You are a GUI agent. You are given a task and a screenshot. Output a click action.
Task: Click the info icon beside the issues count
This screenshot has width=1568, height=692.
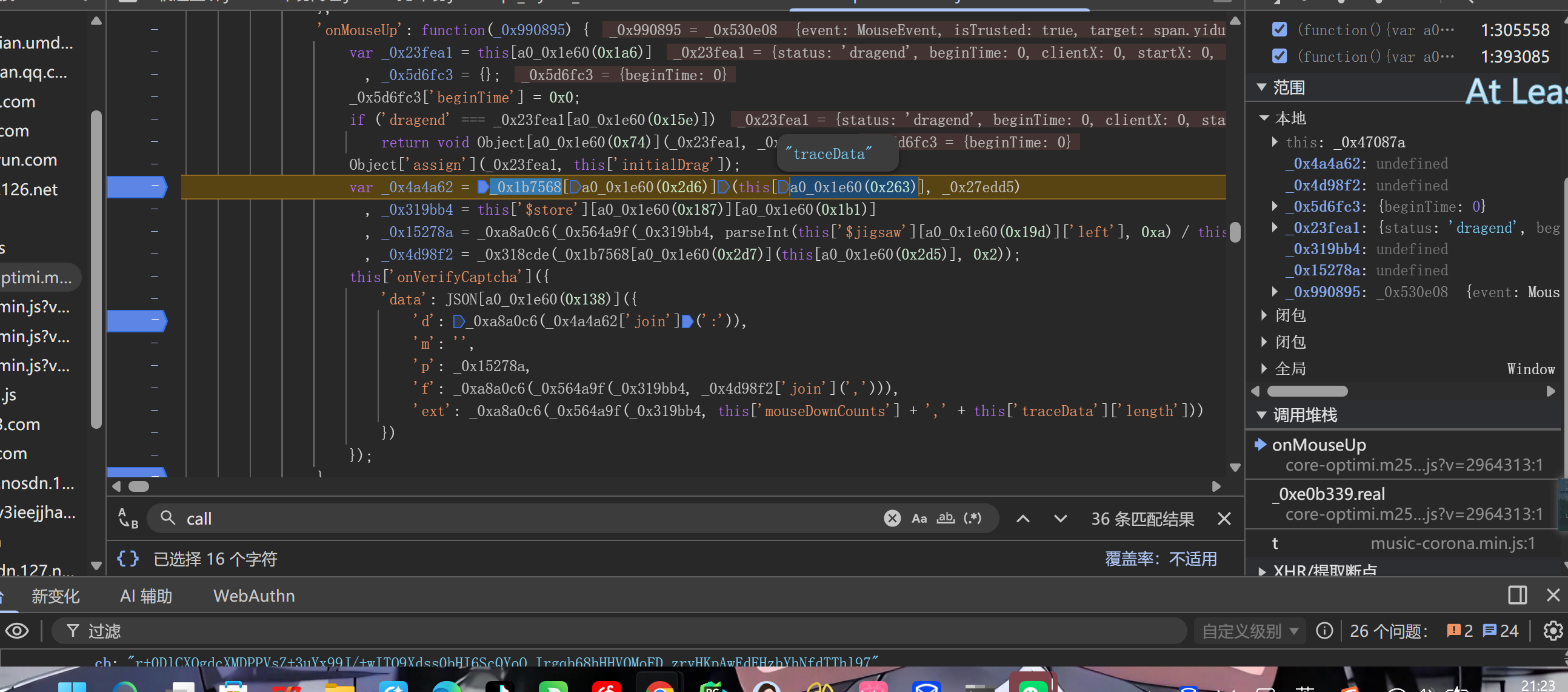(x=1324, y=631)
